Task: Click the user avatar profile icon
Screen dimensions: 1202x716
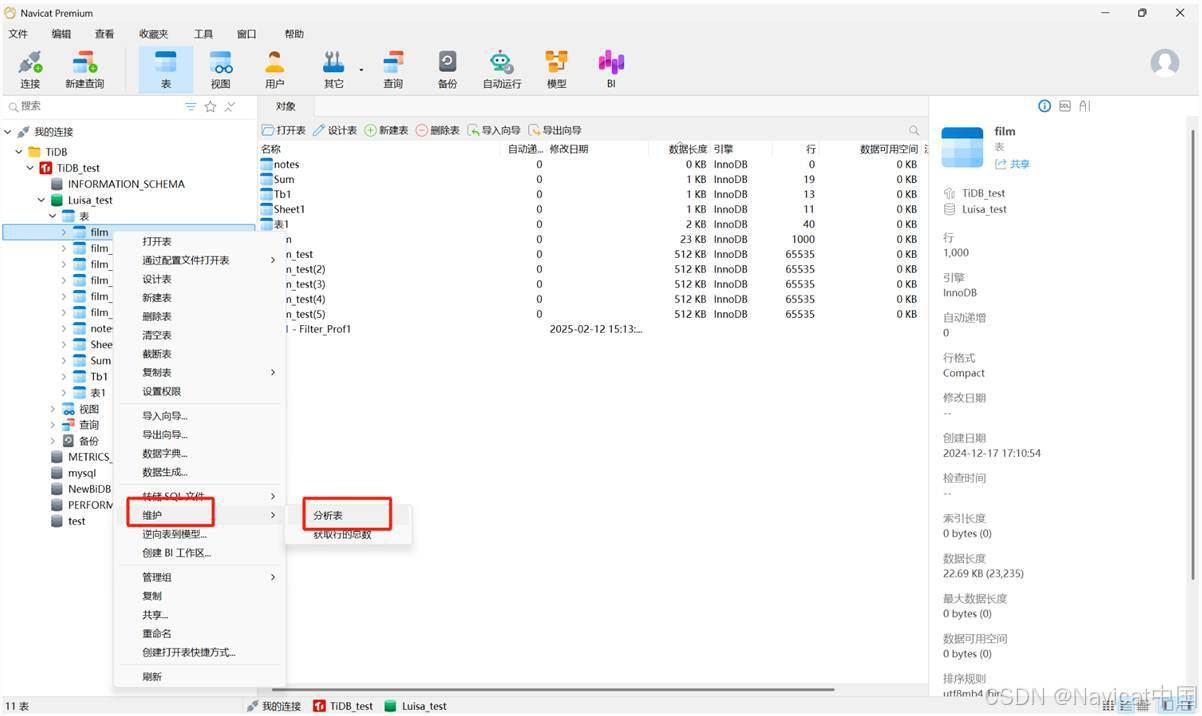Action: (1165, 63)
